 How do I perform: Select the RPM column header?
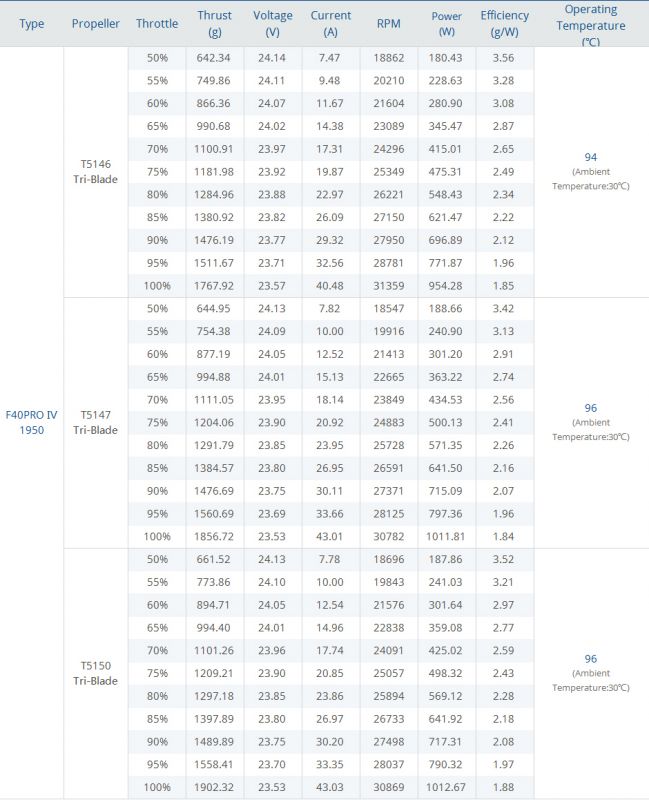389,23
